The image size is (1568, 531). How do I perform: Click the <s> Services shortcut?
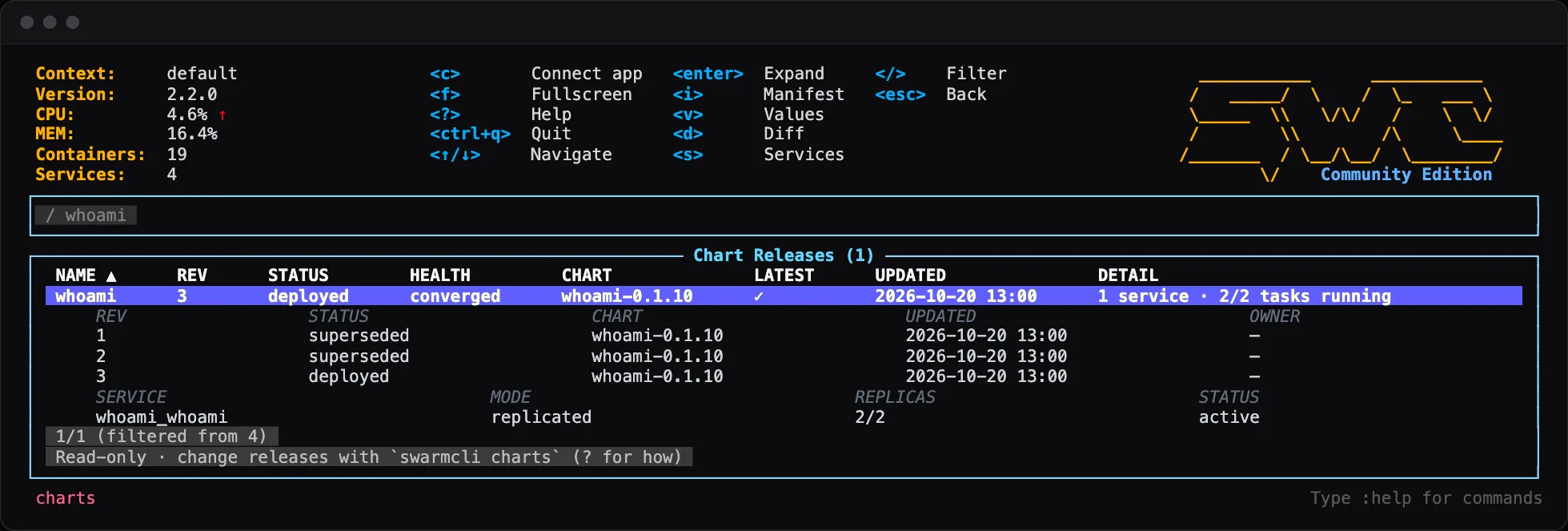click(x=758, y=155)
